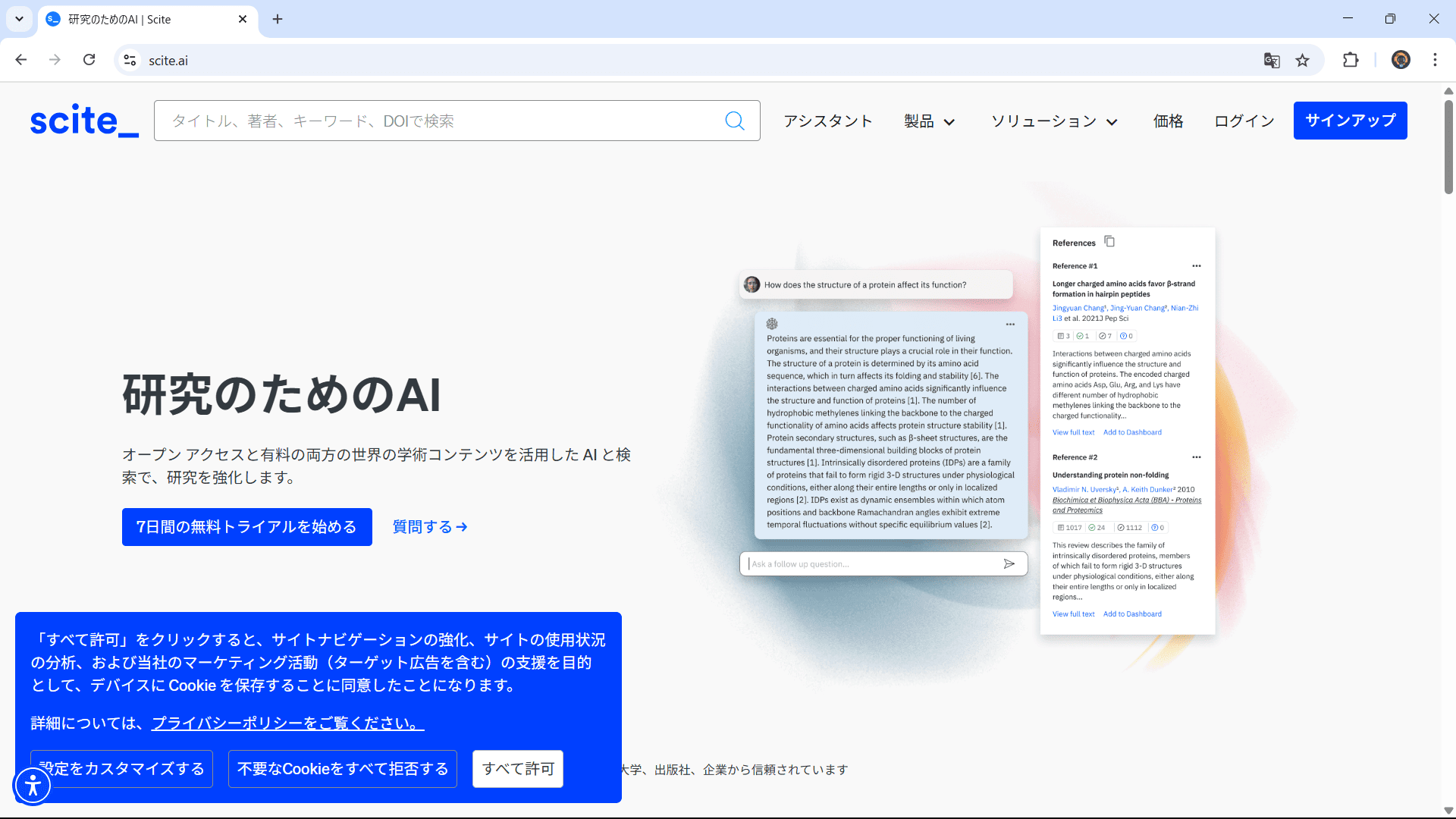This screenshot has width=1456, height=819.
Task: Open the アシスタント menu item
Action: point(828,121)
